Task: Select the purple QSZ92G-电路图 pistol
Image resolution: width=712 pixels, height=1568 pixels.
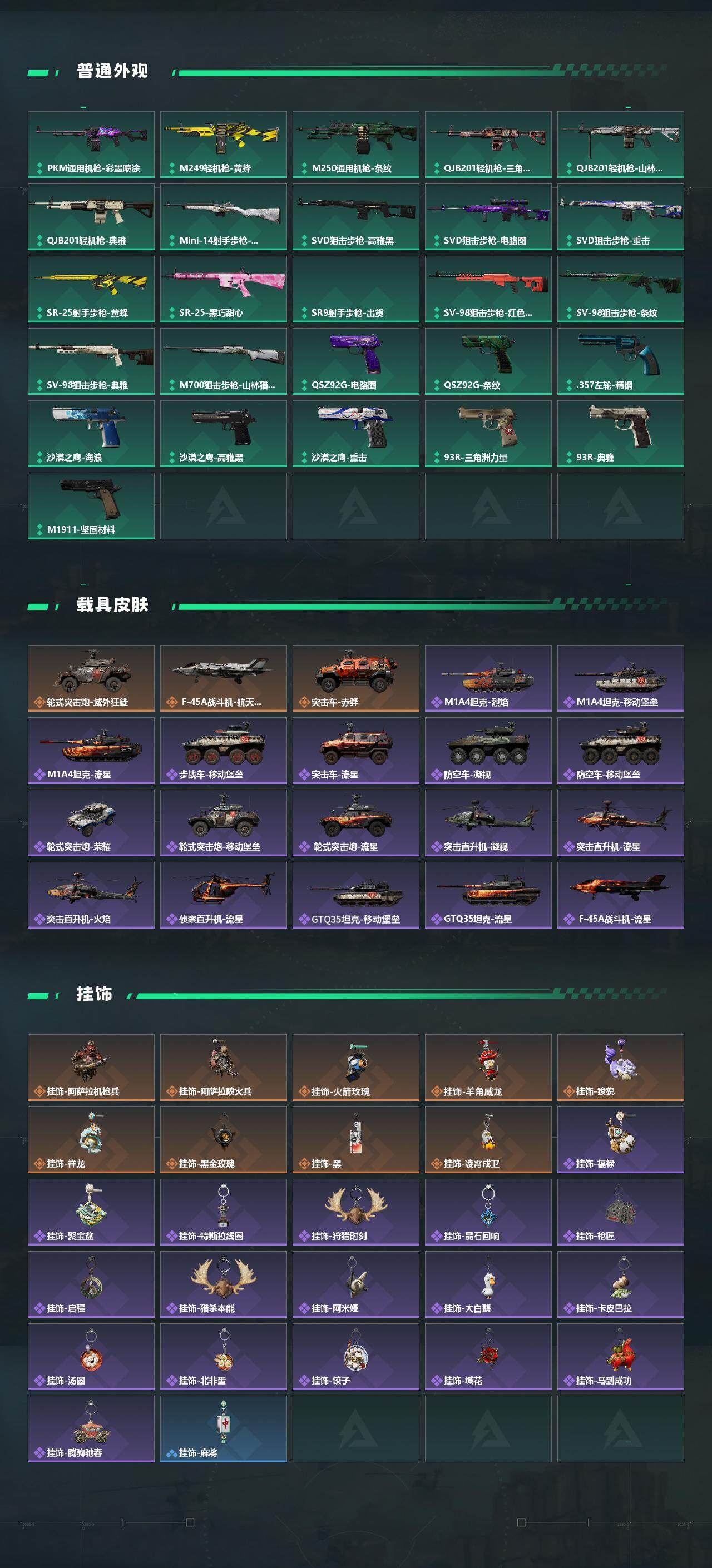Action: click(355, 361)
